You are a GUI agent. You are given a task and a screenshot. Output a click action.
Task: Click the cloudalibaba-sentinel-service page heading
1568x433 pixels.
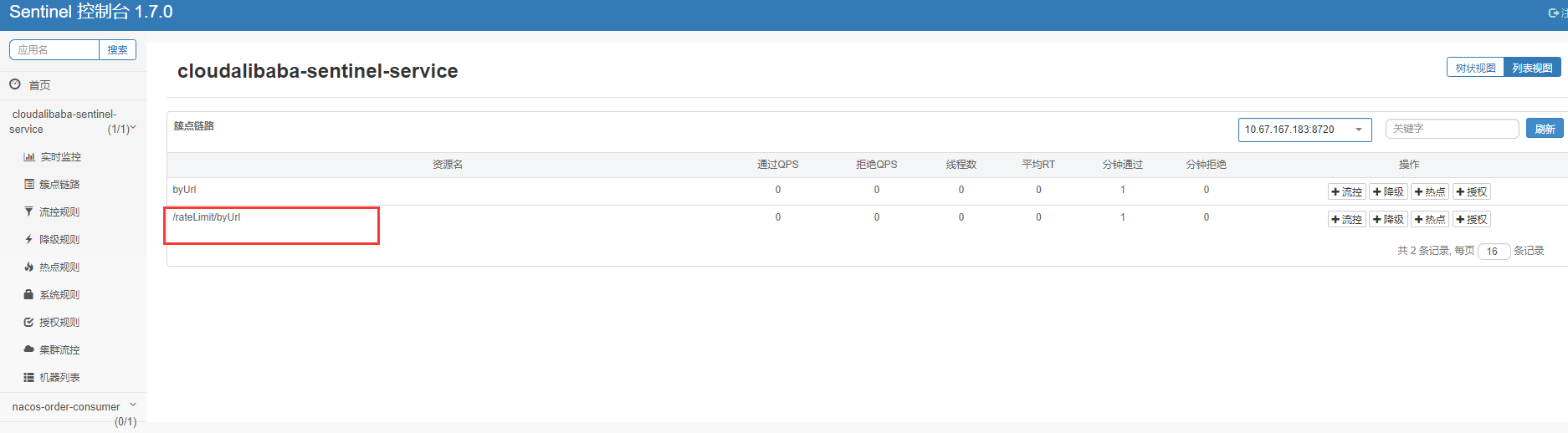click(x=317, y=71)
